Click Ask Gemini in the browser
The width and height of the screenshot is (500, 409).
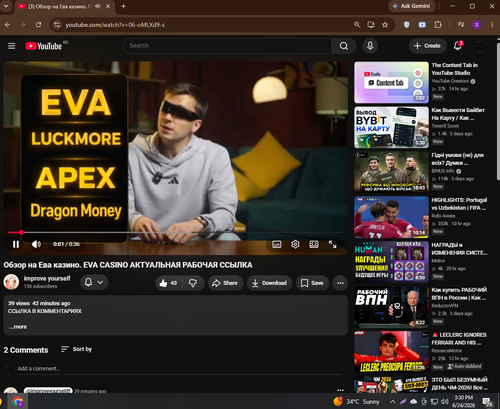411,6
